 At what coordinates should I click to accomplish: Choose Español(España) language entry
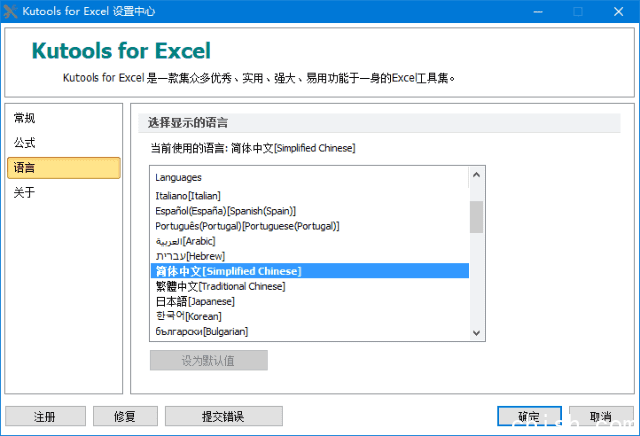tap(226, 211)
